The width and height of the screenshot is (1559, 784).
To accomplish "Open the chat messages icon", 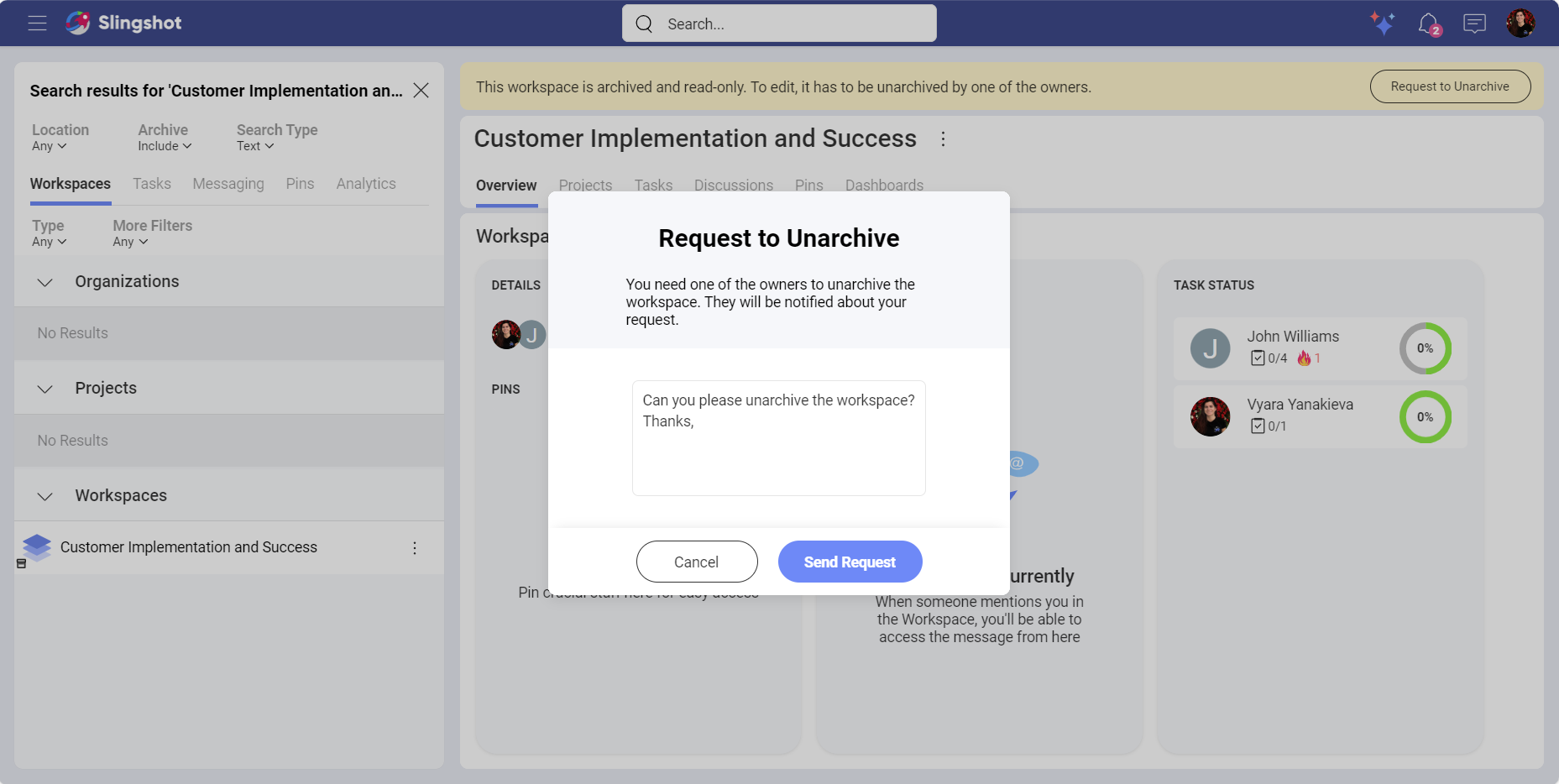I will click(x=1474, y=24).
